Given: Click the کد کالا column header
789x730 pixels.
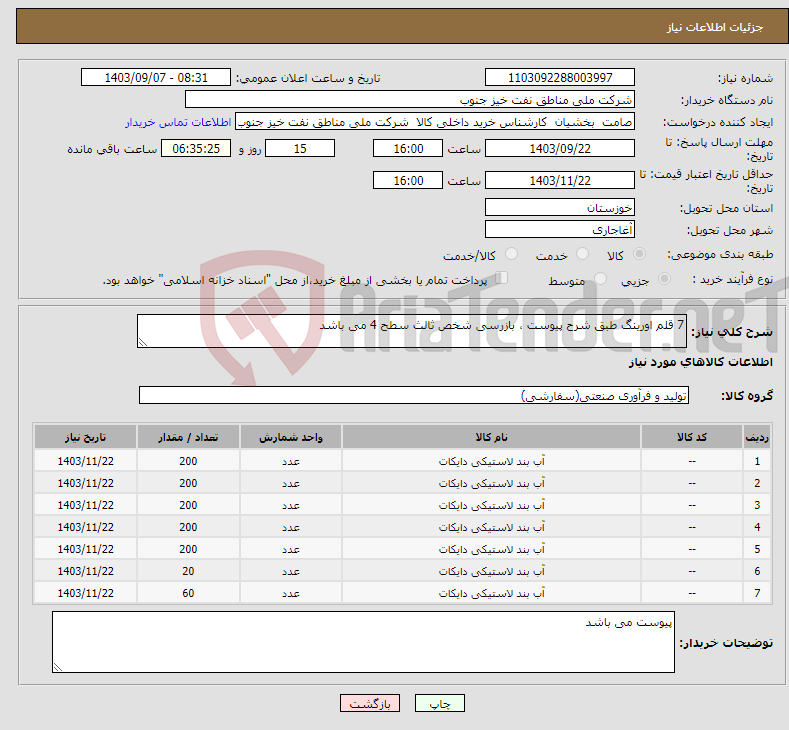Looking at the screenshot, I should 692,437.
